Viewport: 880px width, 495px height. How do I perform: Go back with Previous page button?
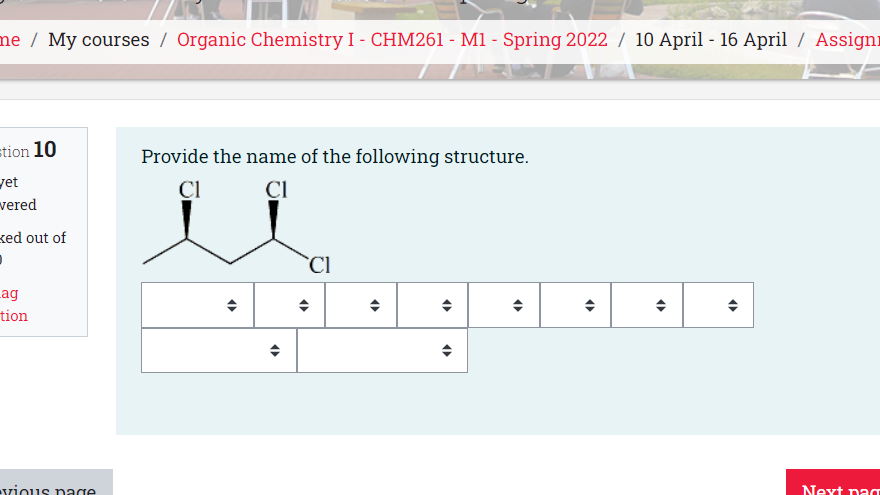[56, 483]
